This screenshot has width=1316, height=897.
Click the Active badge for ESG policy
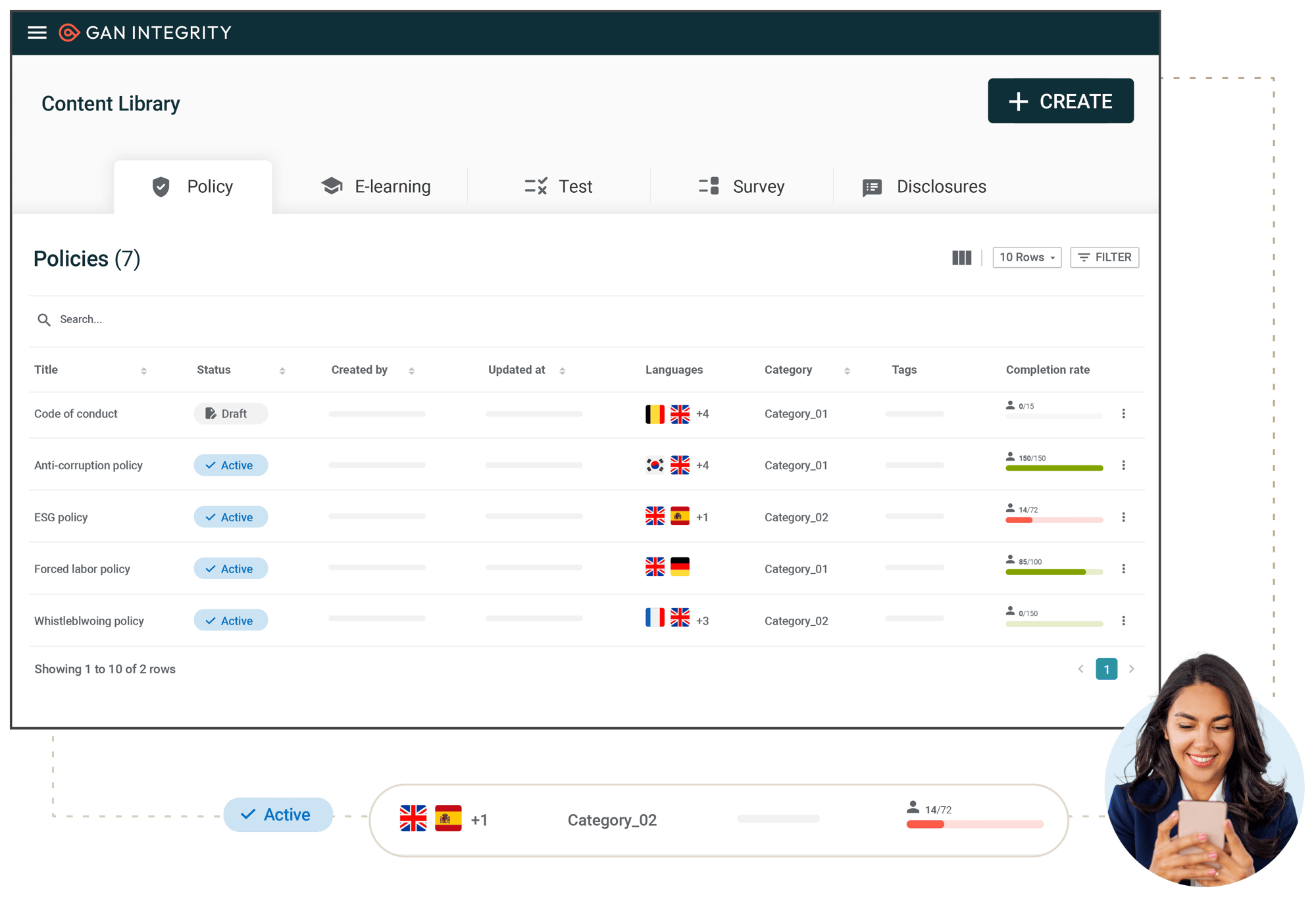(231, 517)
